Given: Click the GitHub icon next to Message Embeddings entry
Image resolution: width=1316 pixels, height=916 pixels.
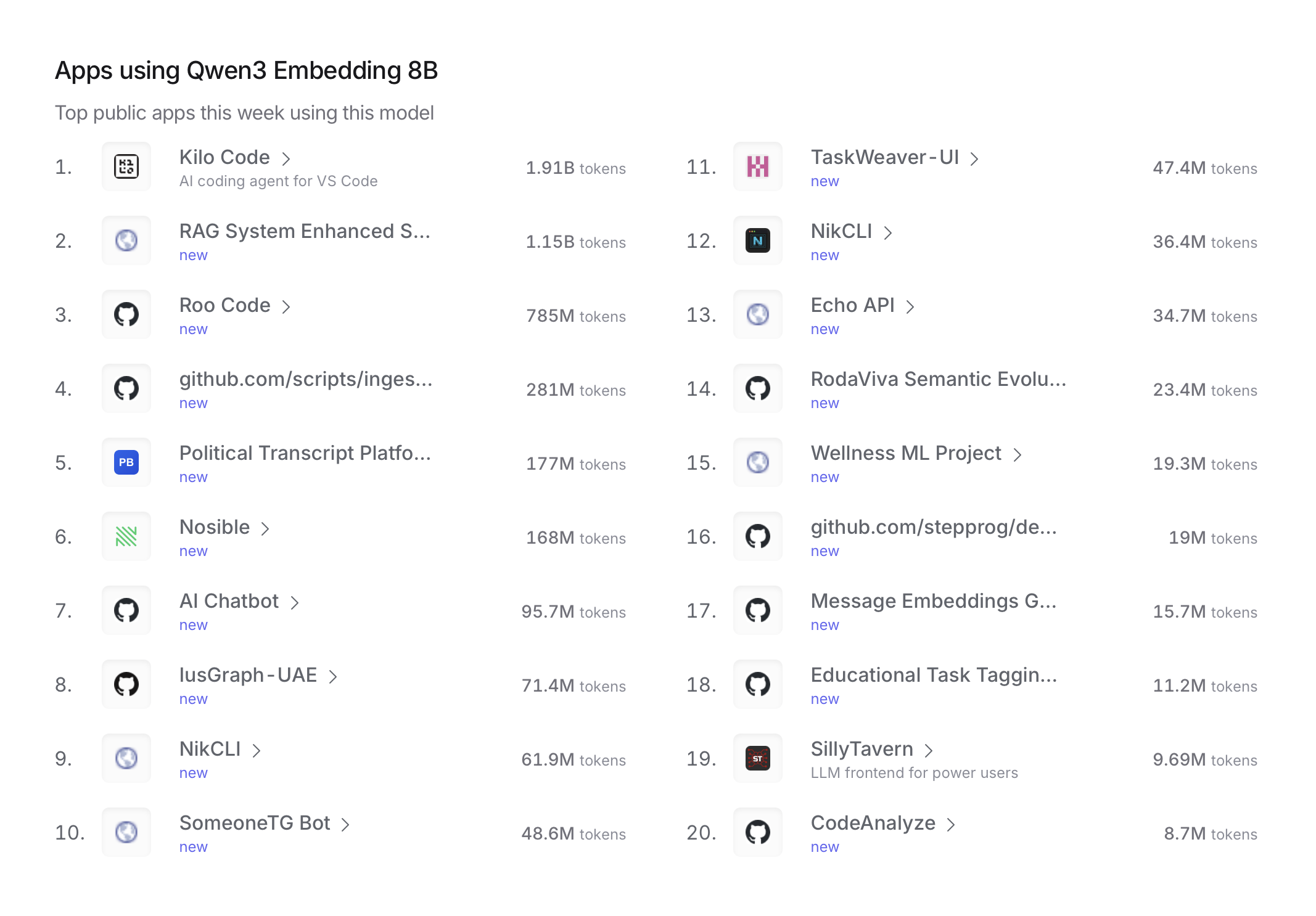Looking at the screenshot, I should 757,610.
